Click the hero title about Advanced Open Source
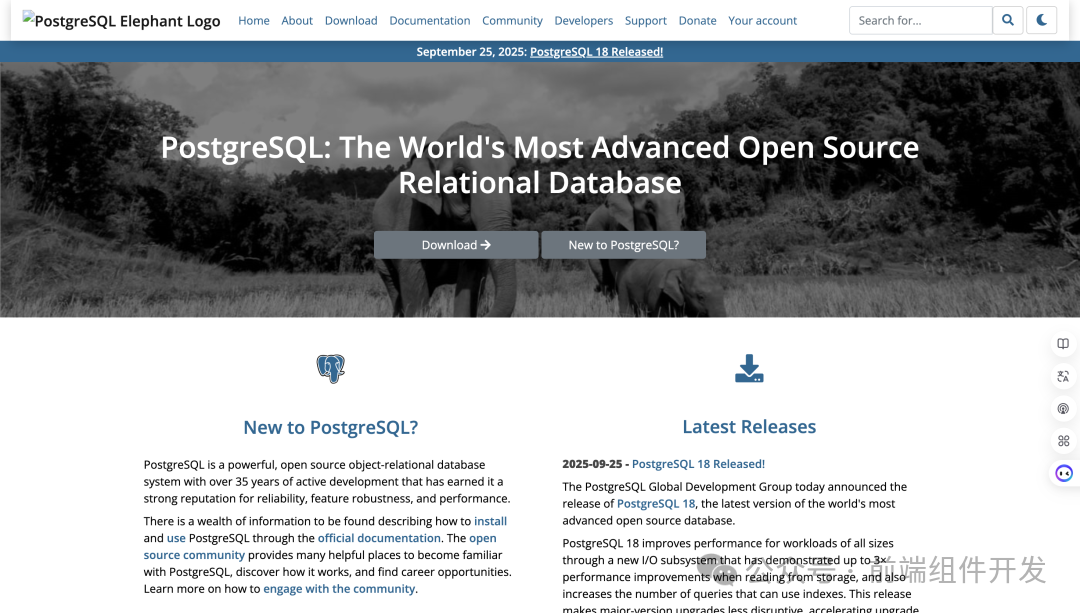The image size is (1080, 613). pos(540,165)
